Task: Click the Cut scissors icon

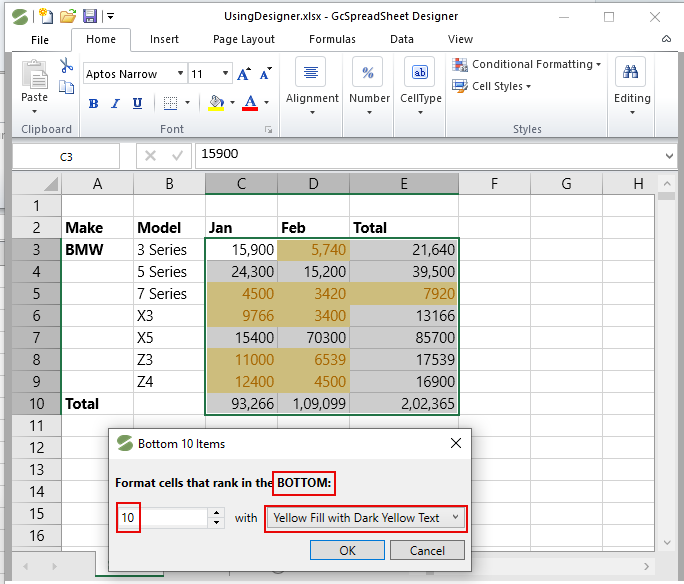Action: (66, 65)
